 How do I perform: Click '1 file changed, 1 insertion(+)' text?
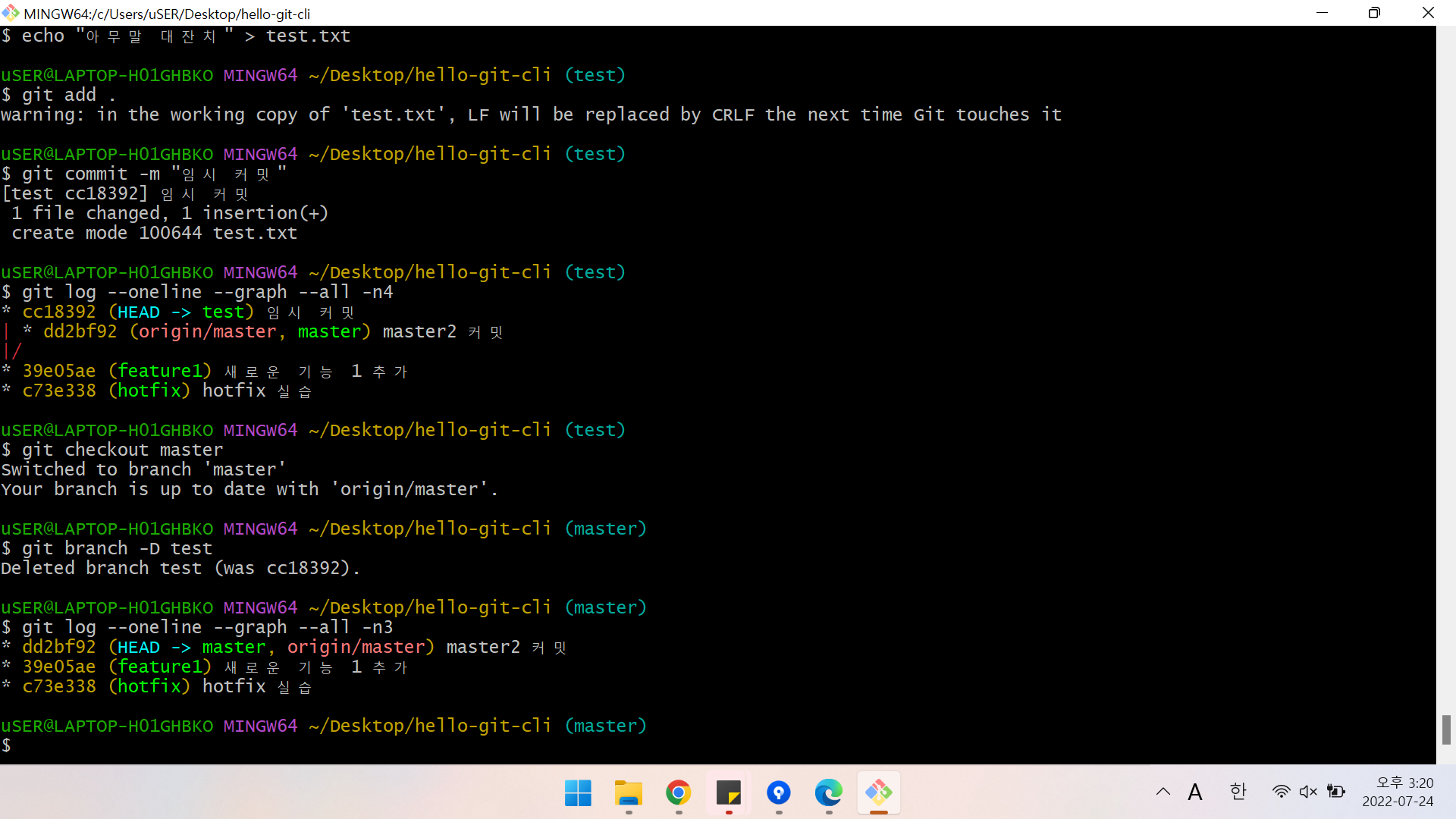click(x=170, y=213)
